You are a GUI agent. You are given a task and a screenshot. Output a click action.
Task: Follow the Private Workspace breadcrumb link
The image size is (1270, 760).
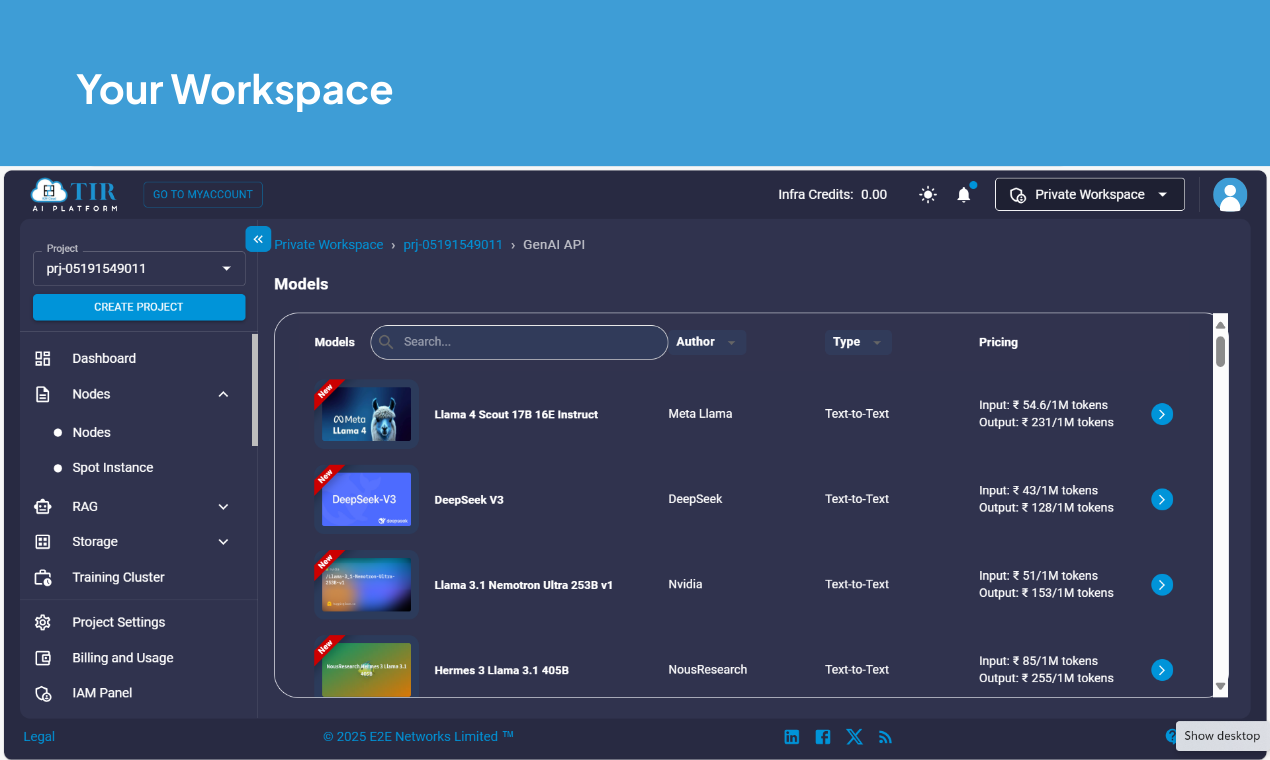pyautogui.click(x=329, y=245)
